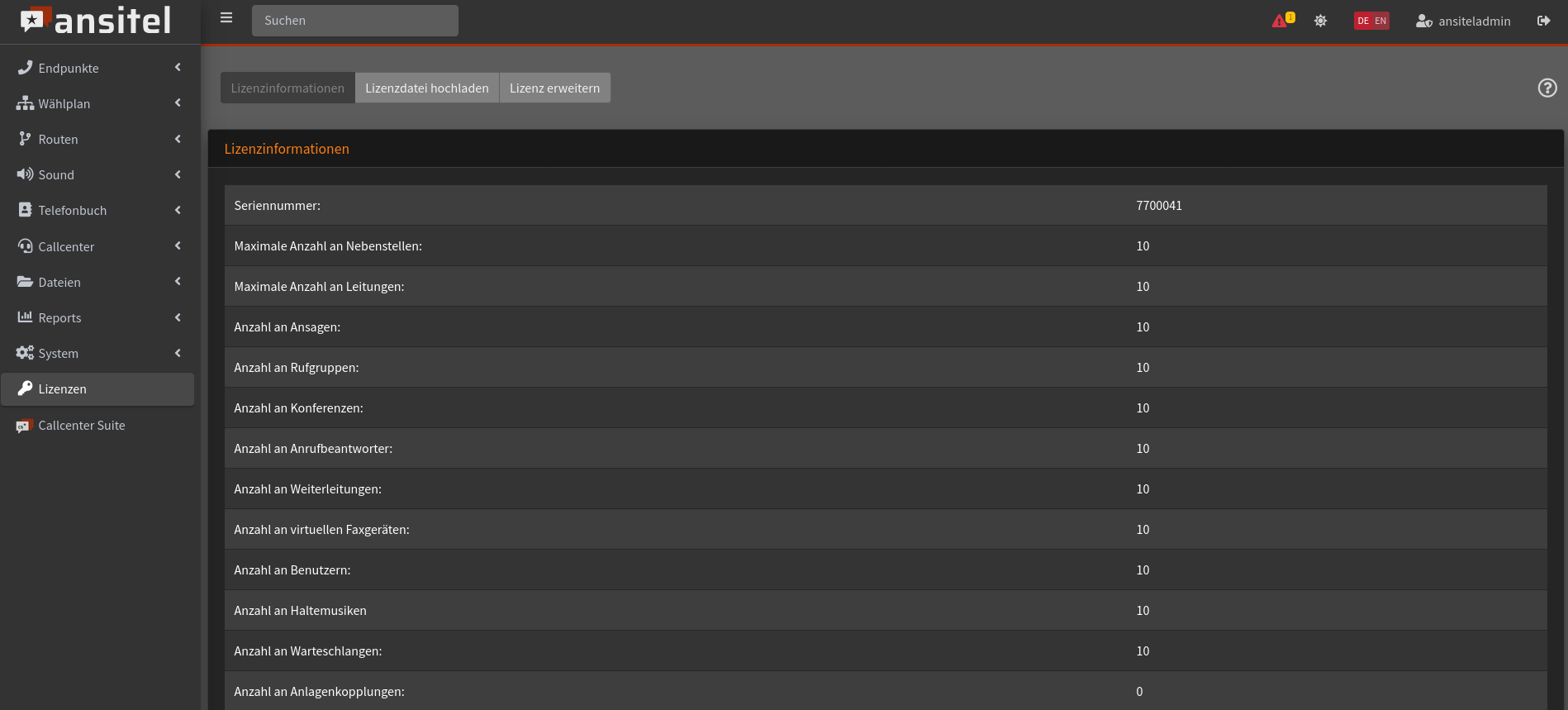Open the Lizenzdatei hochladen tab

426,88
